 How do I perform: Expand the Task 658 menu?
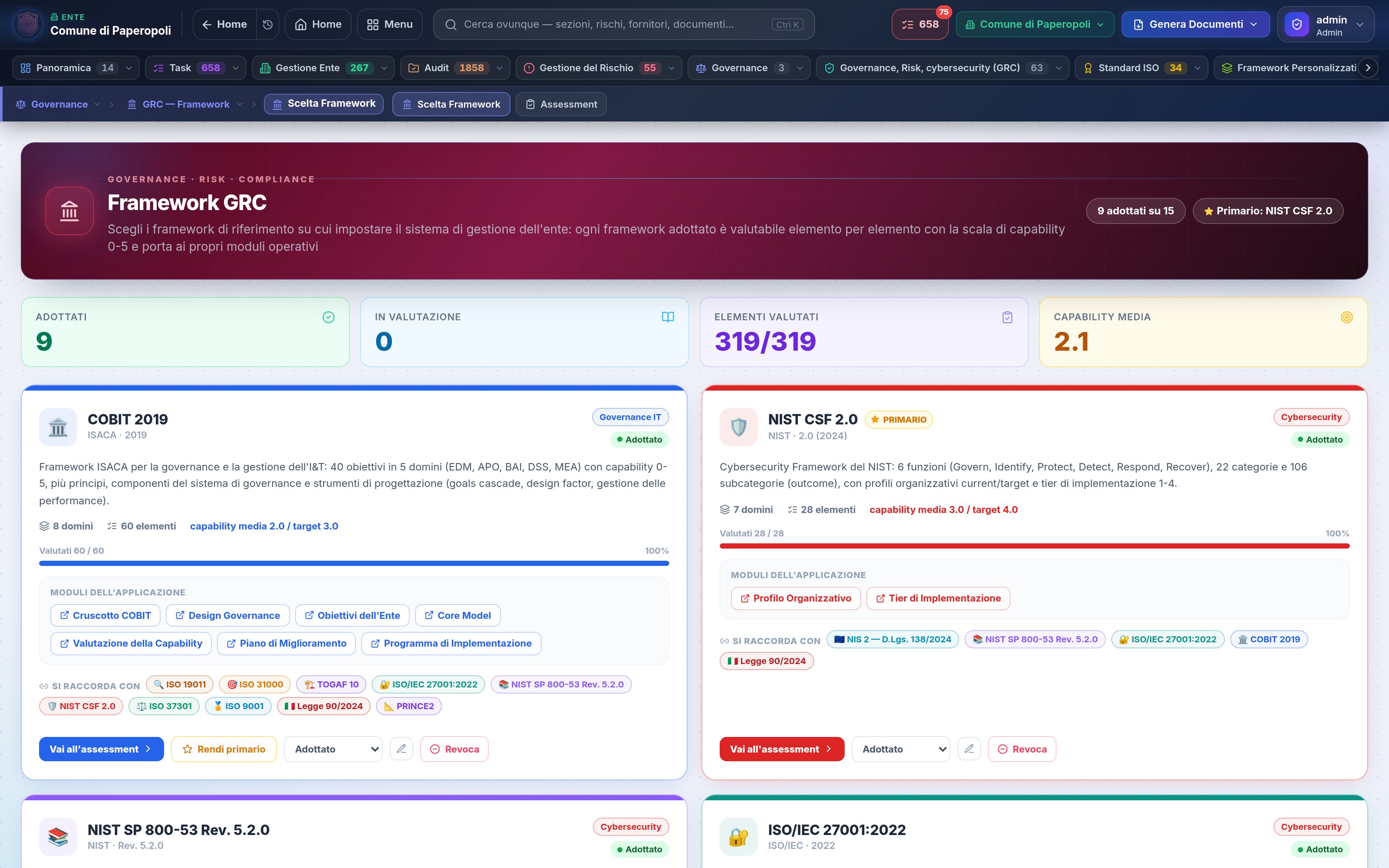[195, 68]
